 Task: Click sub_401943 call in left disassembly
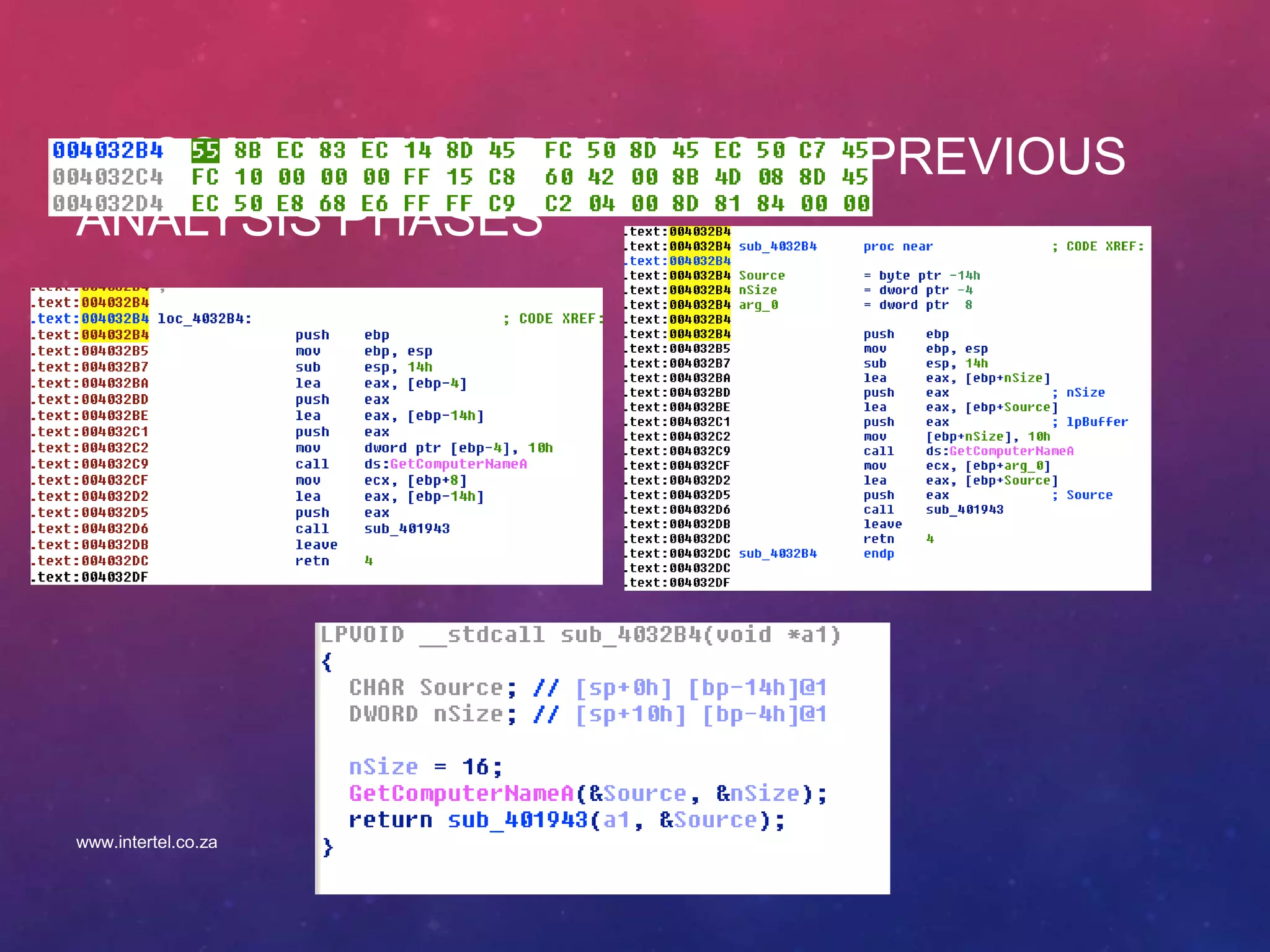click(x=407, y=529)
